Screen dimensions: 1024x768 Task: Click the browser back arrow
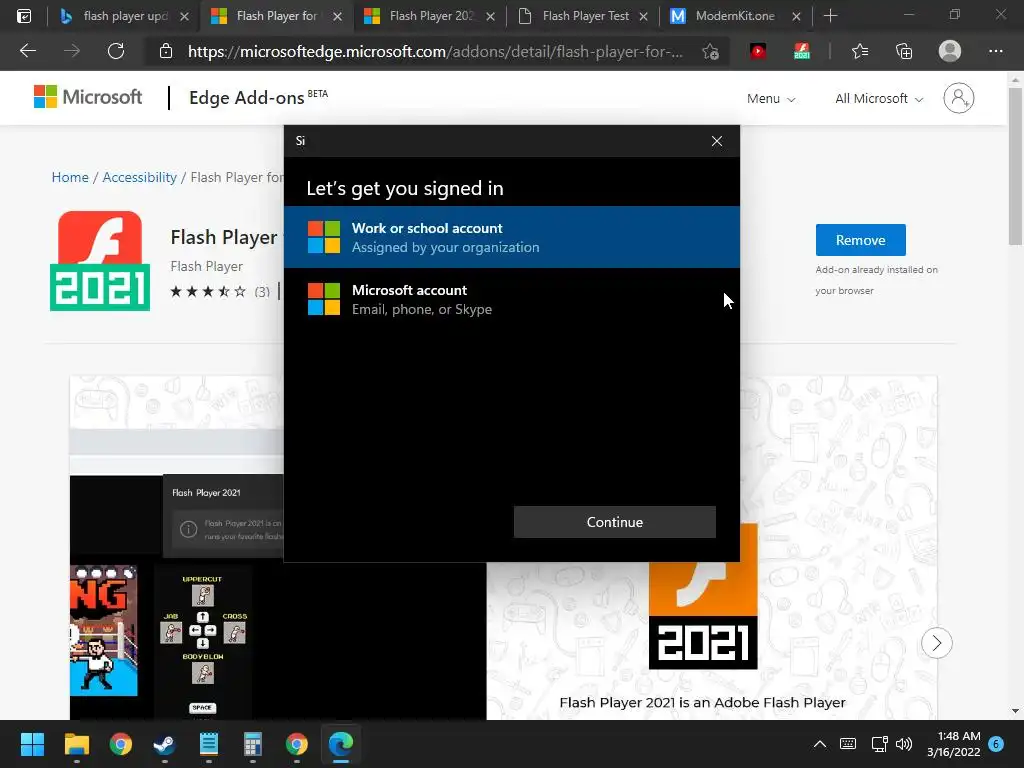[28, 51]
